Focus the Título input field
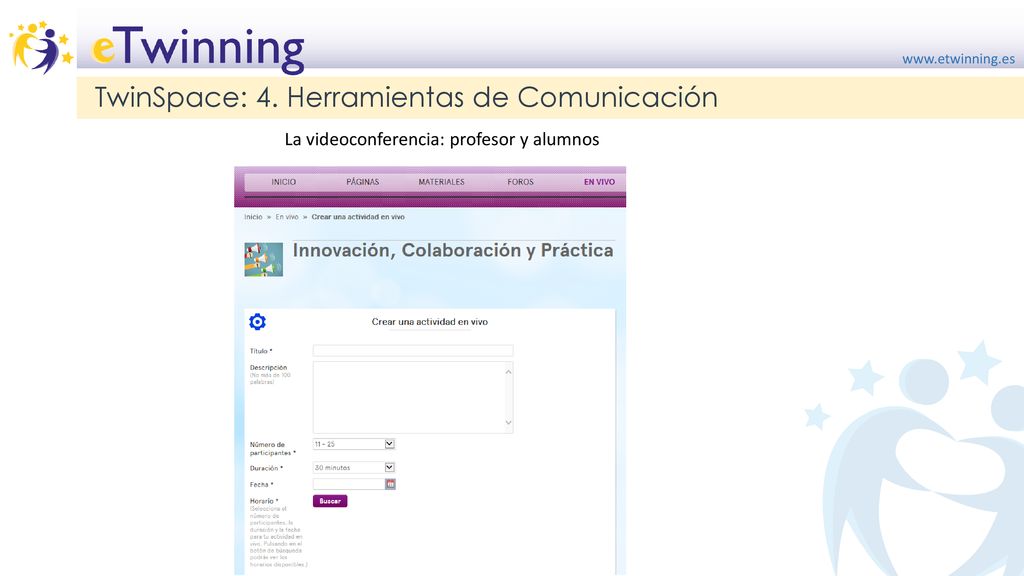The width and height of the screenshot is (1024, 576). click(413, 351)
